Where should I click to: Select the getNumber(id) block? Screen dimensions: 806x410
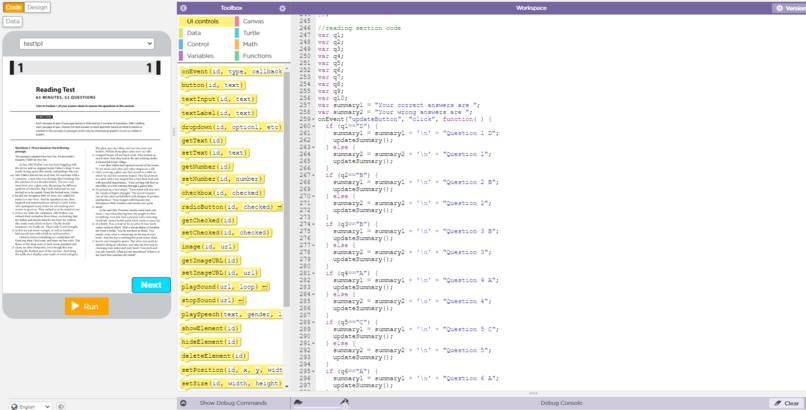tap(207, 167)
